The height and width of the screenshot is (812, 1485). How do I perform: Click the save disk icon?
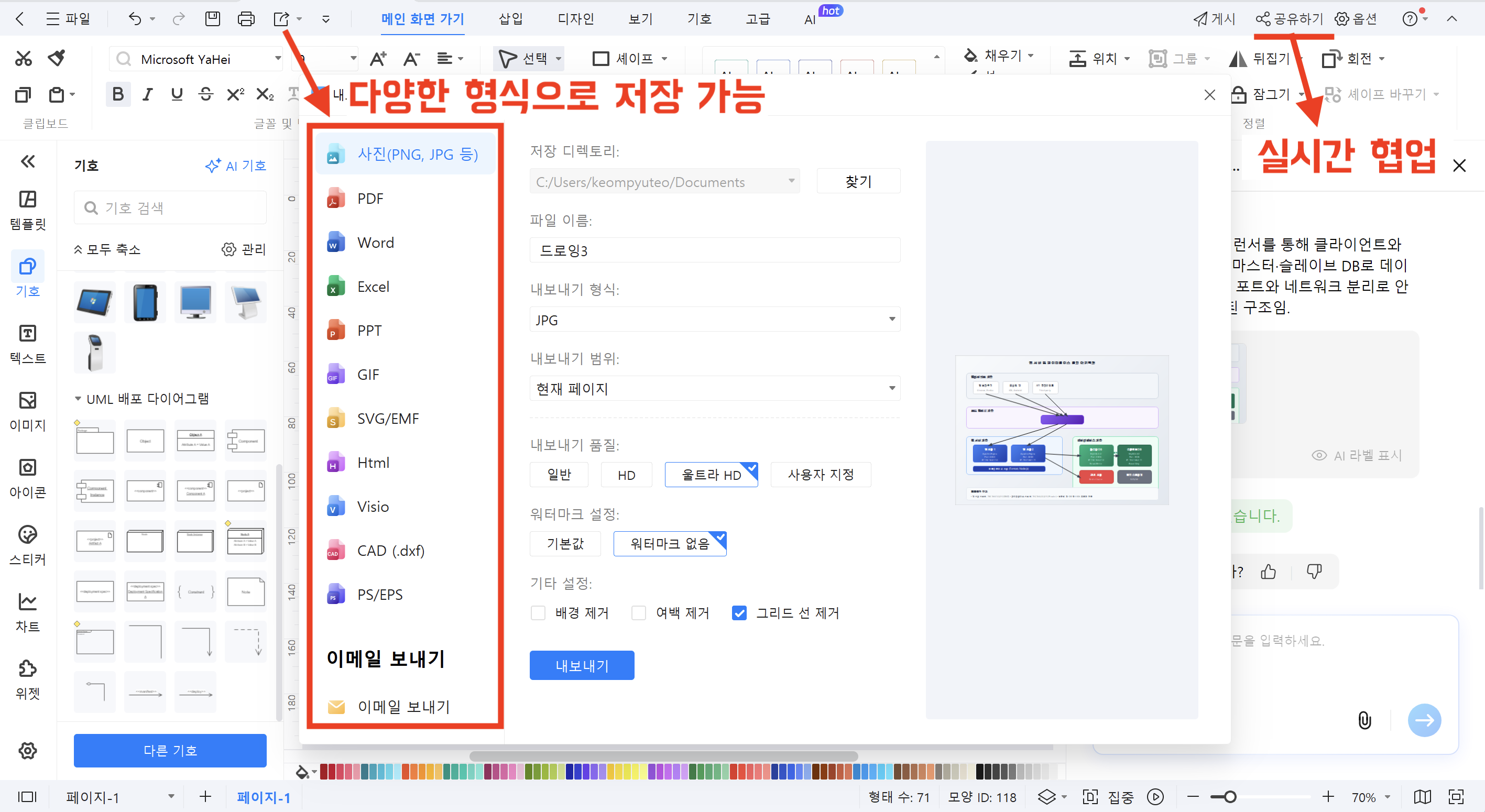coord(213,19)
